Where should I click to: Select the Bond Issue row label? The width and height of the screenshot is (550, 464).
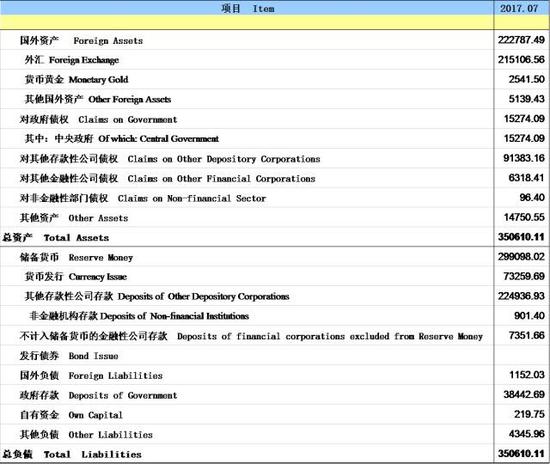coord(69,356)
